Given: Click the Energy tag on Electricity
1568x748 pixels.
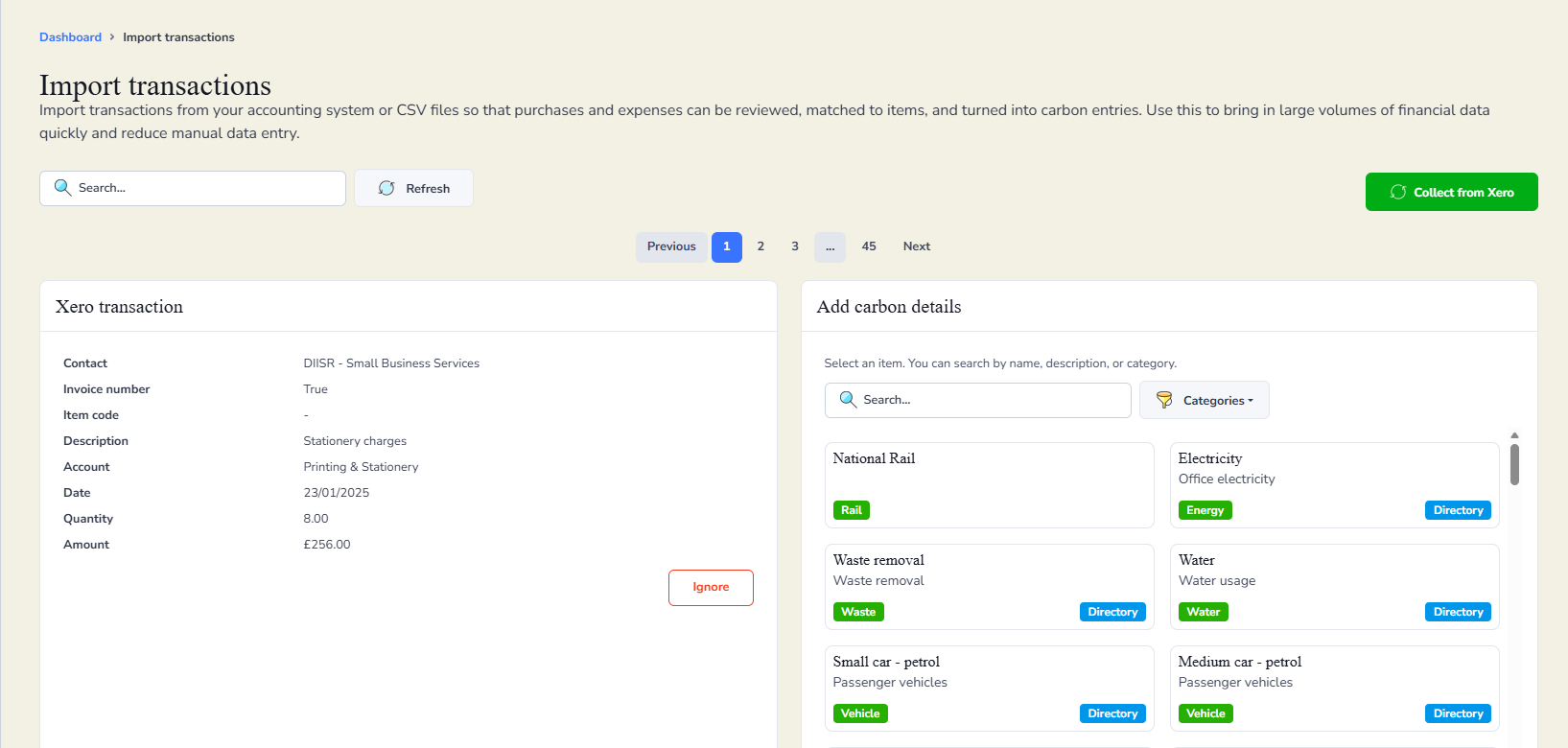Looking at the screenshot, I should 1205,510.
